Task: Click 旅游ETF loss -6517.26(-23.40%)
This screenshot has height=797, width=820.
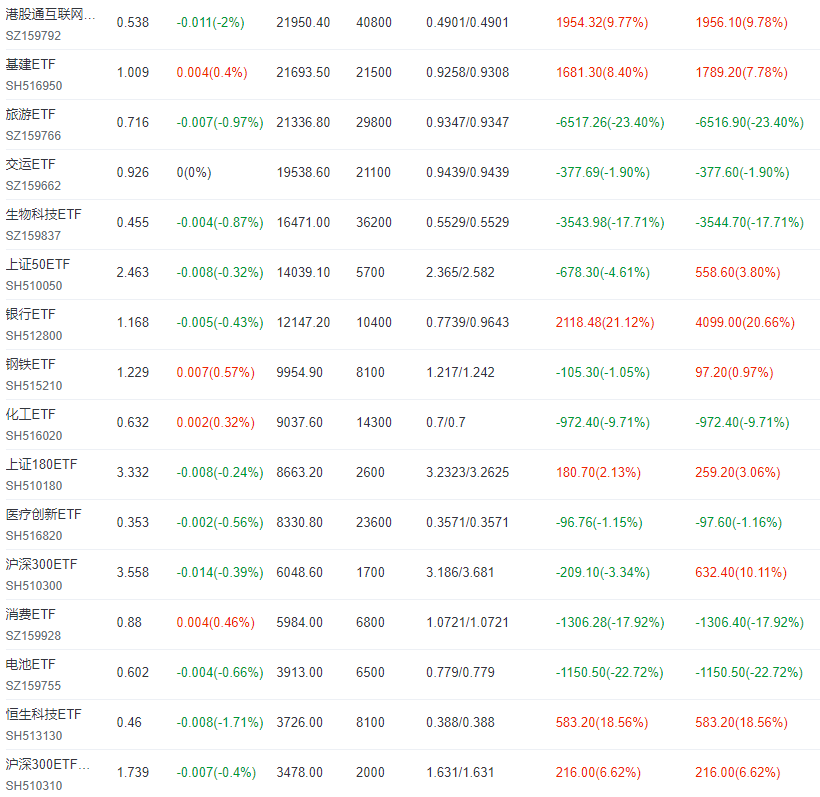Action: click(610, 122)
